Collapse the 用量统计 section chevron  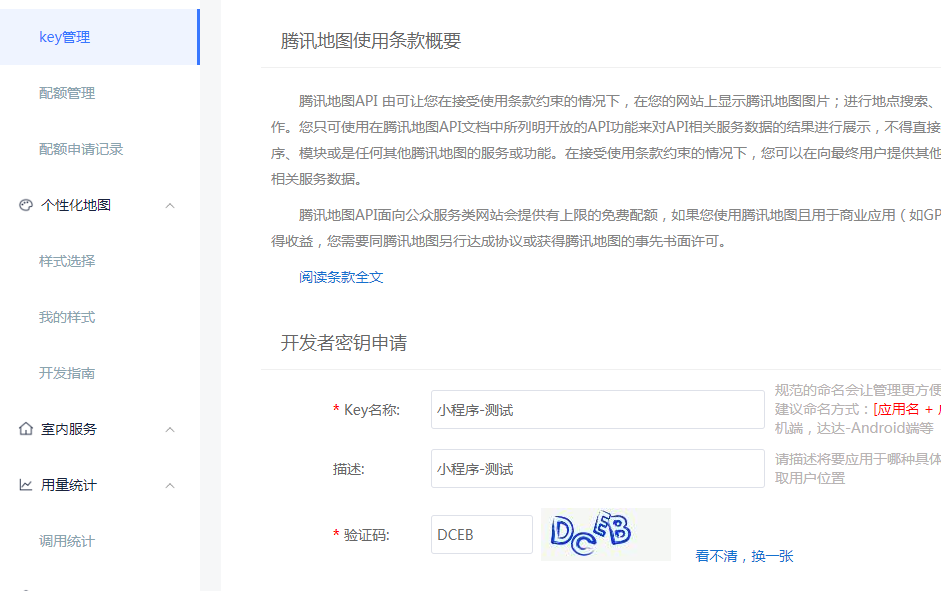(170, 485)
